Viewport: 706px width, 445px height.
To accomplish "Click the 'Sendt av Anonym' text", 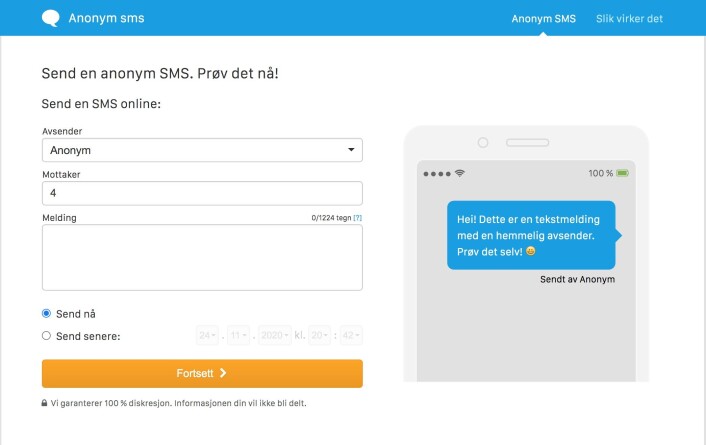I will click(x=577, y=279).
